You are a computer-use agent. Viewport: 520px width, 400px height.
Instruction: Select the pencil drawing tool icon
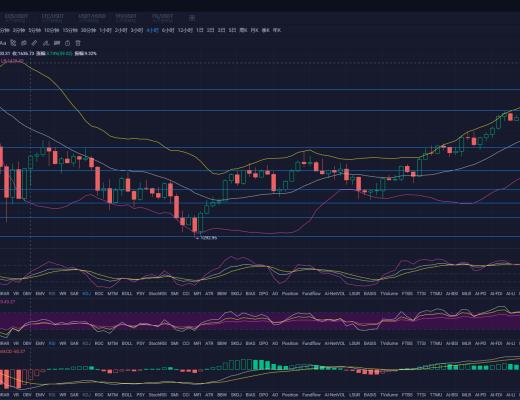pyautogui.click(x=35, y=43)
